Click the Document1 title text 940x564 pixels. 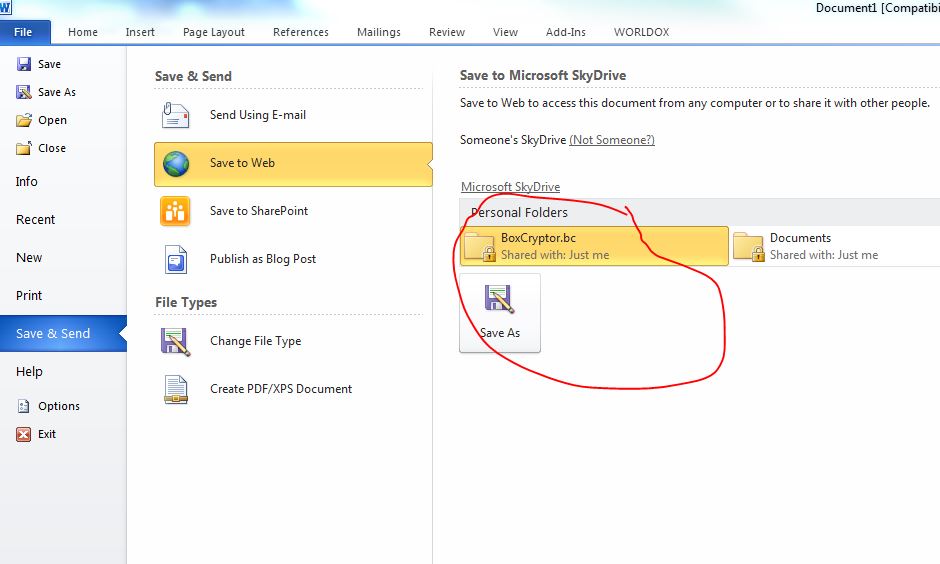[x=846, y=8]
